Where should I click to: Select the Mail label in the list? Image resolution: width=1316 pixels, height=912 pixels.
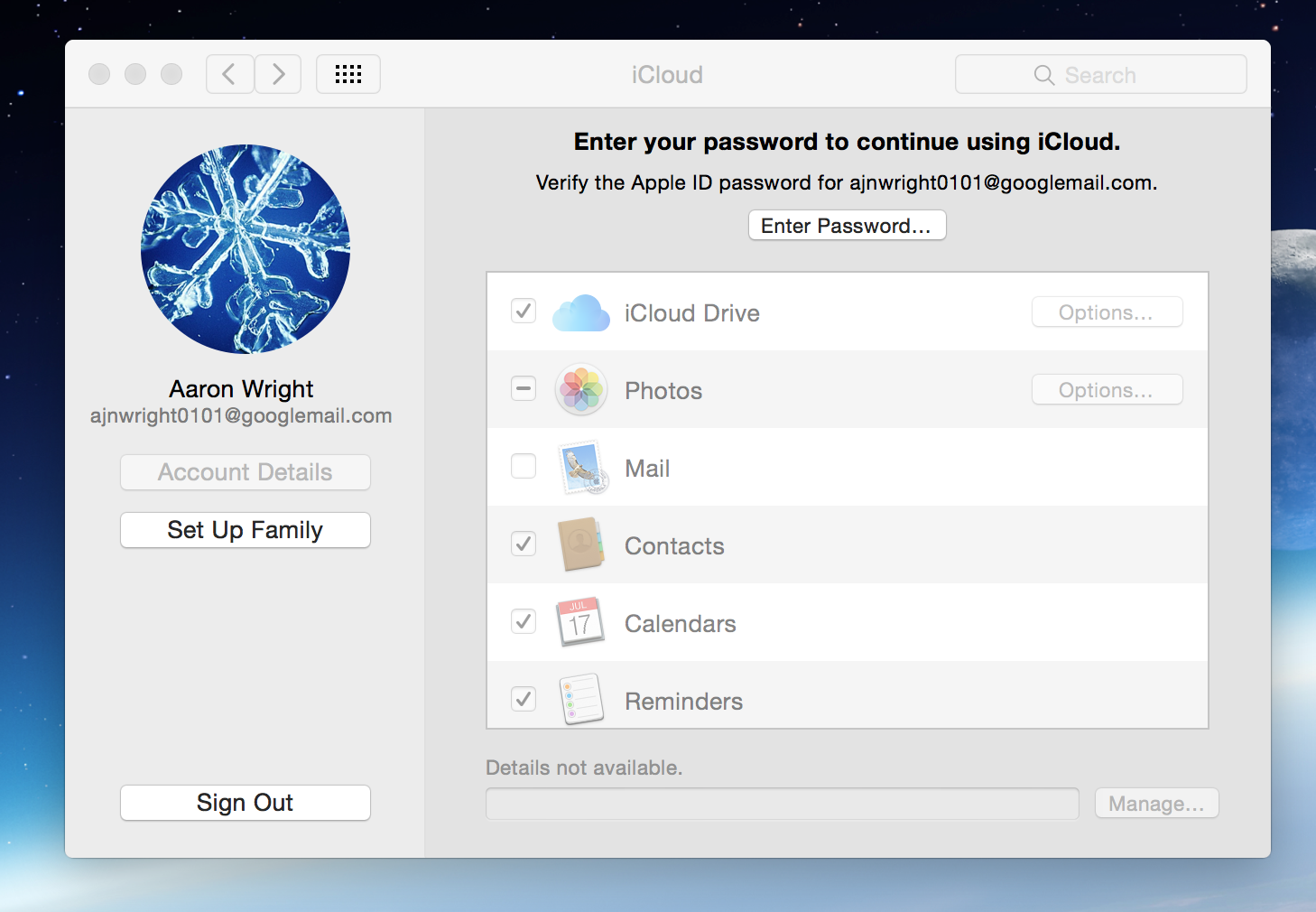coord(647,469)
